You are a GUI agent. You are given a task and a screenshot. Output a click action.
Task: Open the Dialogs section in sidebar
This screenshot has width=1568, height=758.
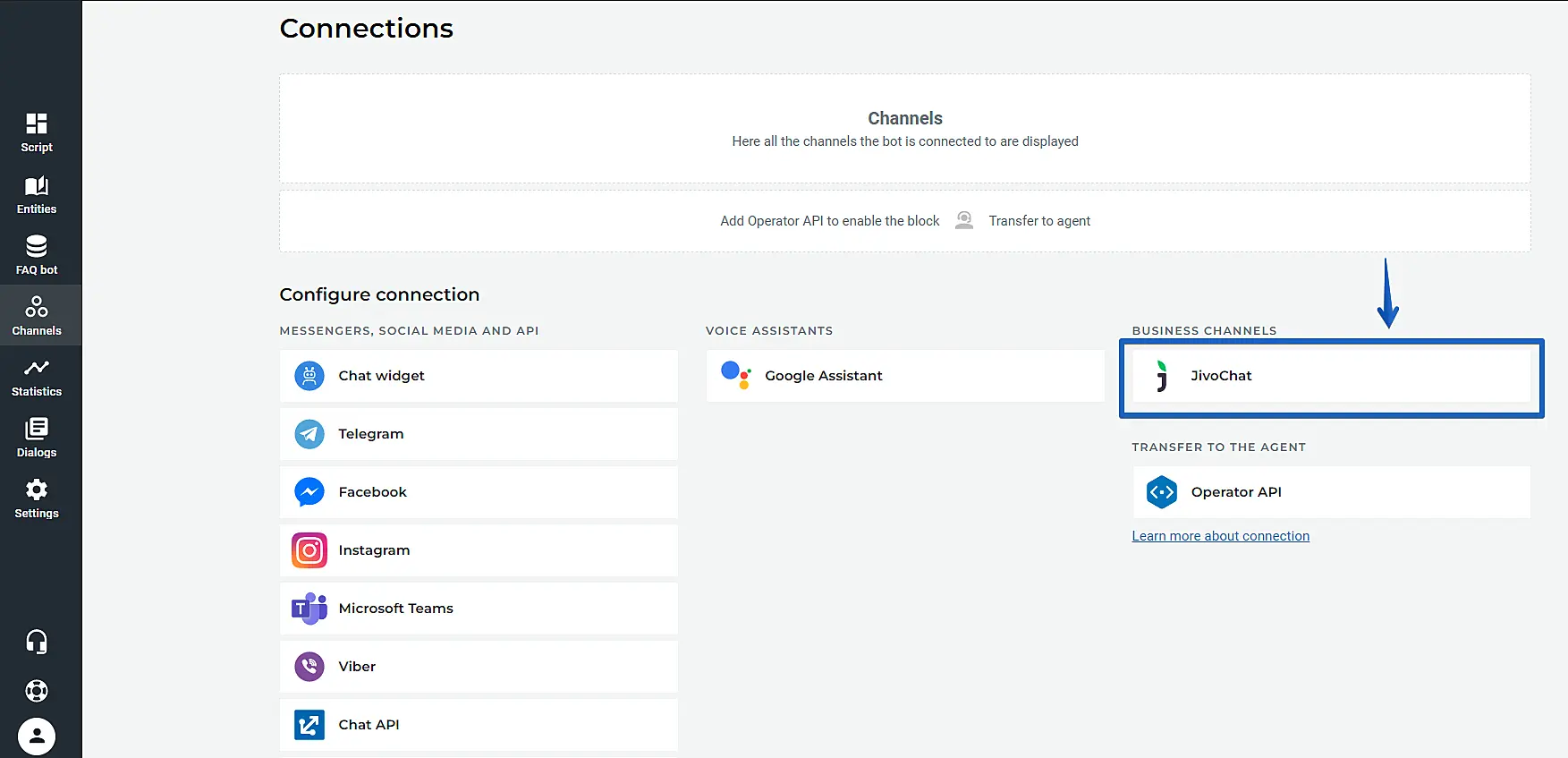(x=37, y=438)
